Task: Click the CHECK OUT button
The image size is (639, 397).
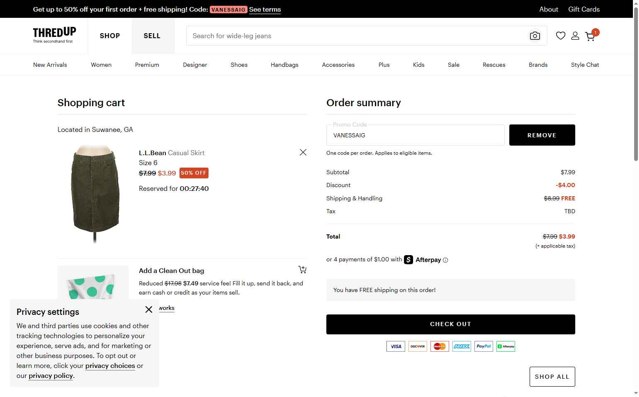Action: 451,324
